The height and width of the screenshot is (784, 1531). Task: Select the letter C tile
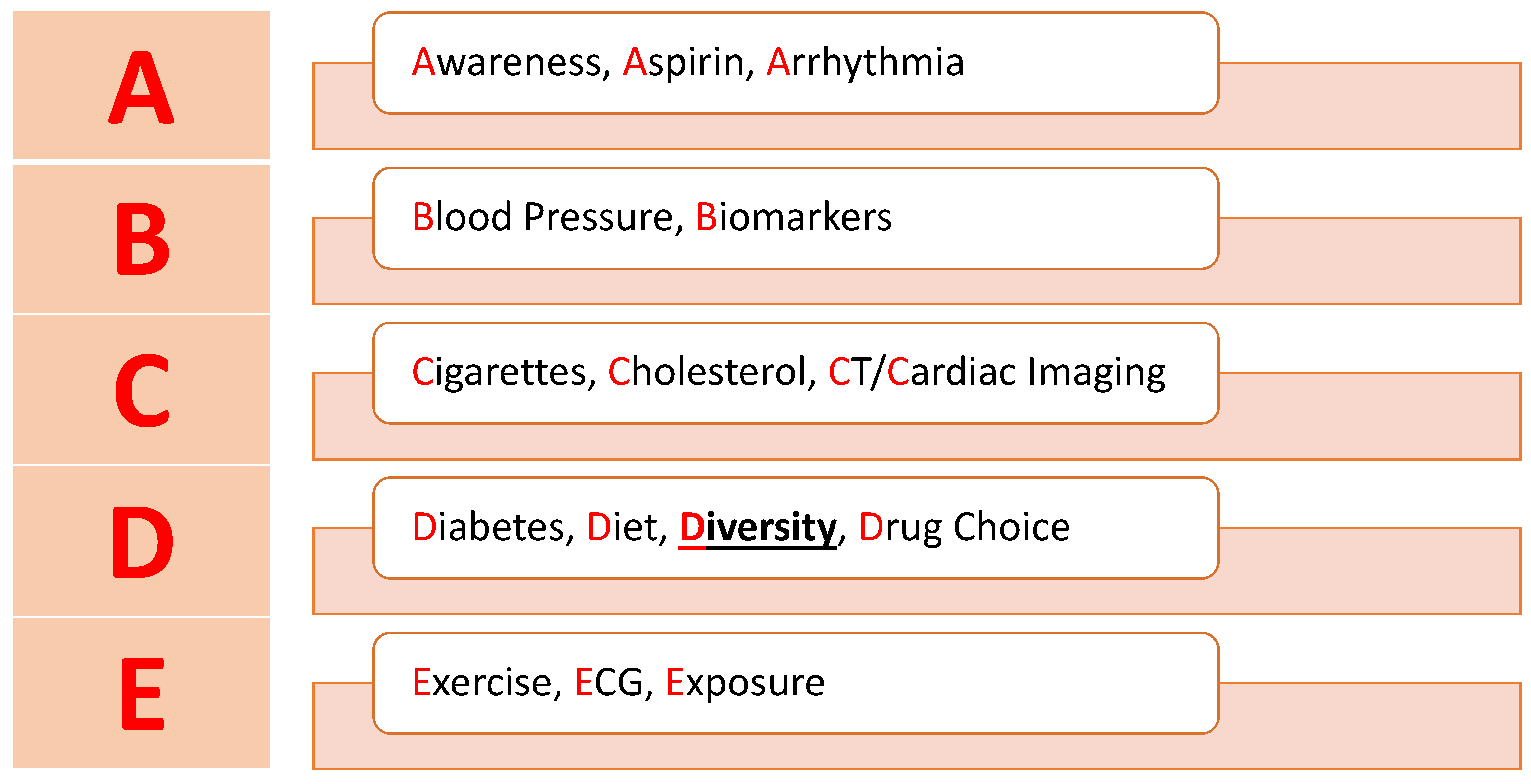[x=141, y=390]
